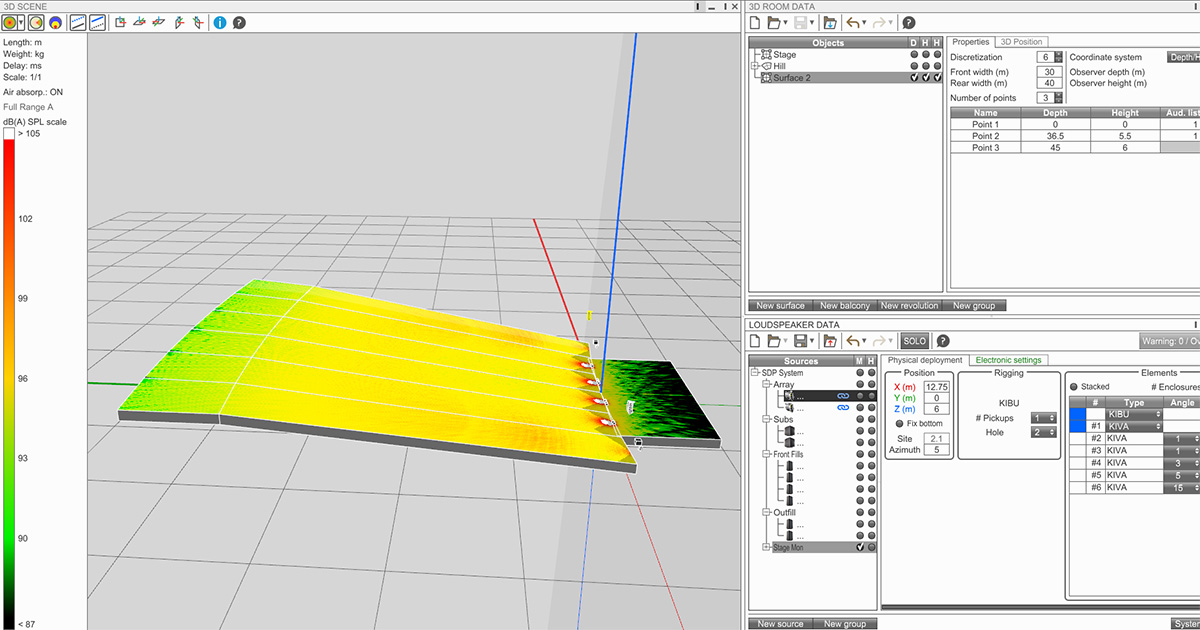Open a room file in 3D Room Data
Image resolution: width=1200 pixels, height=630 pixels.
[775, 22]
